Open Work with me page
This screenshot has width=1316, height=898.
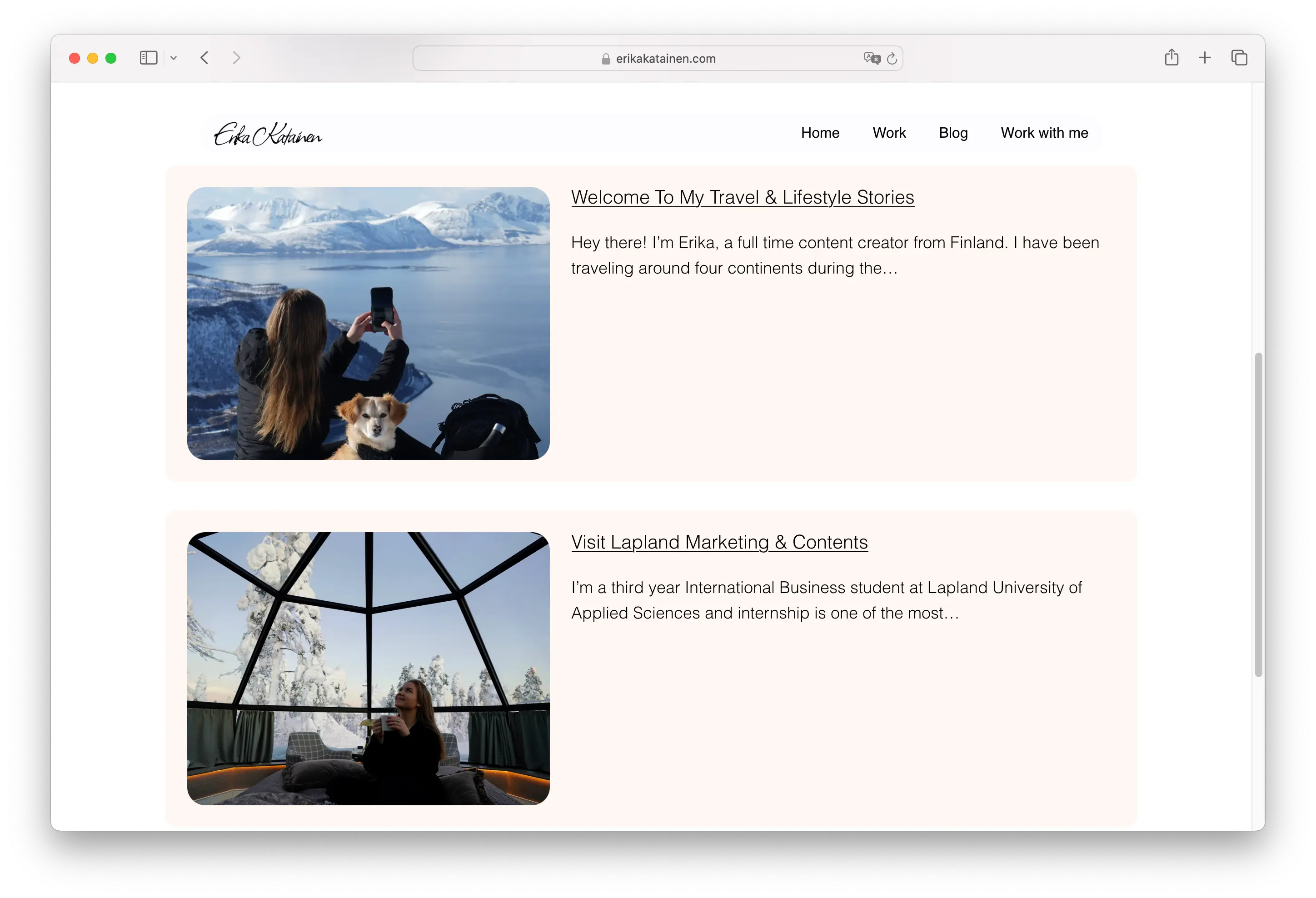(1044, 133)
